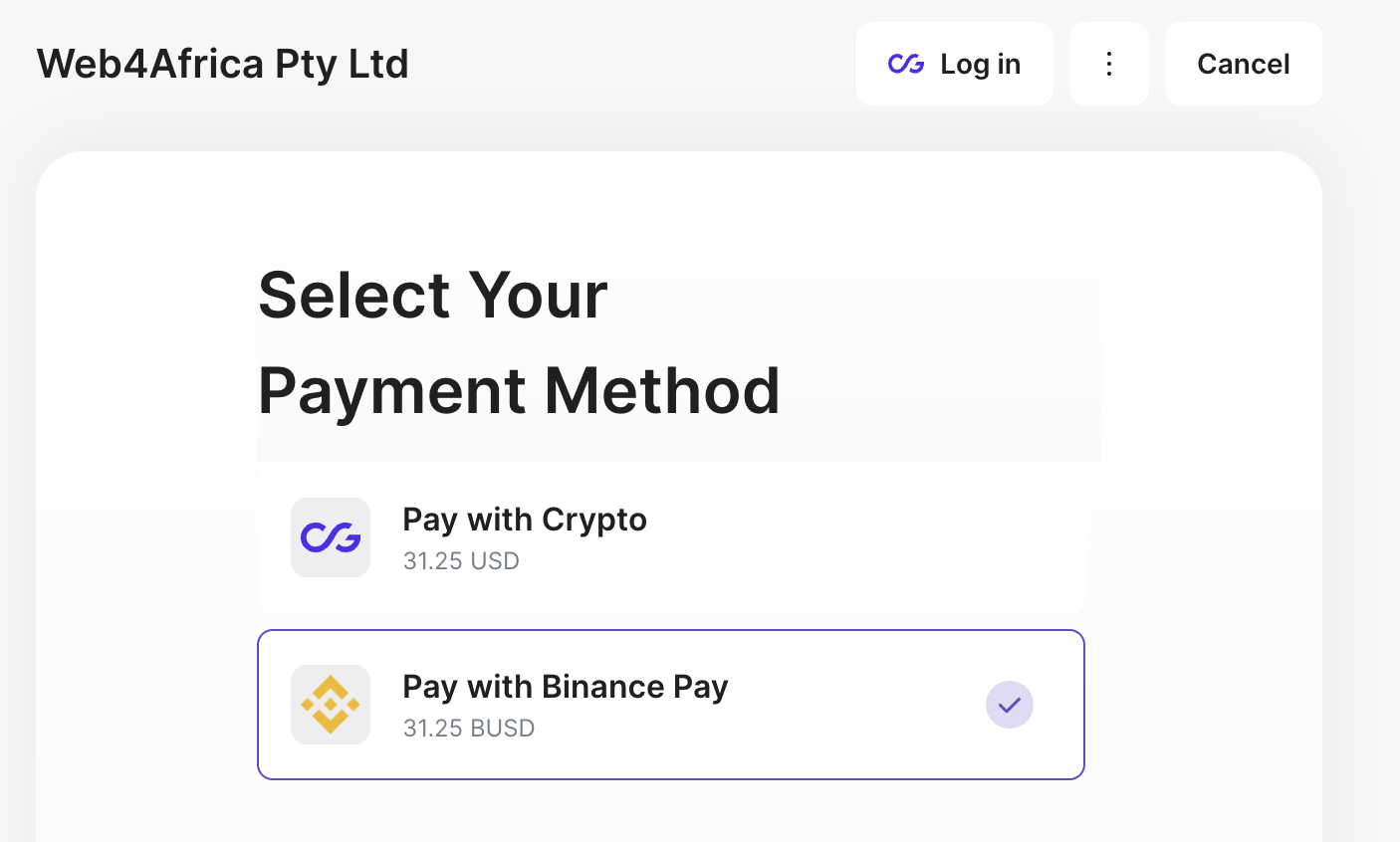Click the 31.25 USD price label
The width and height of the screenshot is (1400, 842).
point(461,560)
